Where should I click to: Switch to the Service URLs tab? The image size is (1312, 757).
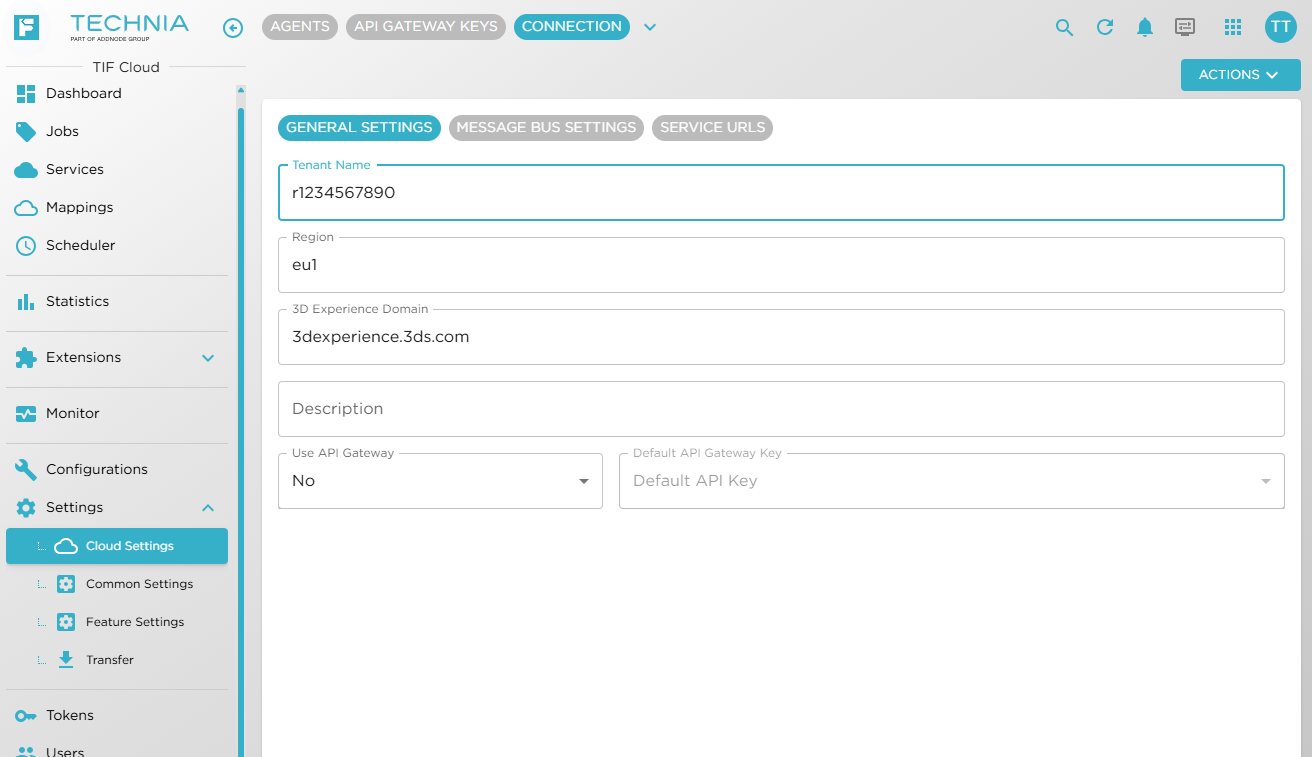coord(712,128)
